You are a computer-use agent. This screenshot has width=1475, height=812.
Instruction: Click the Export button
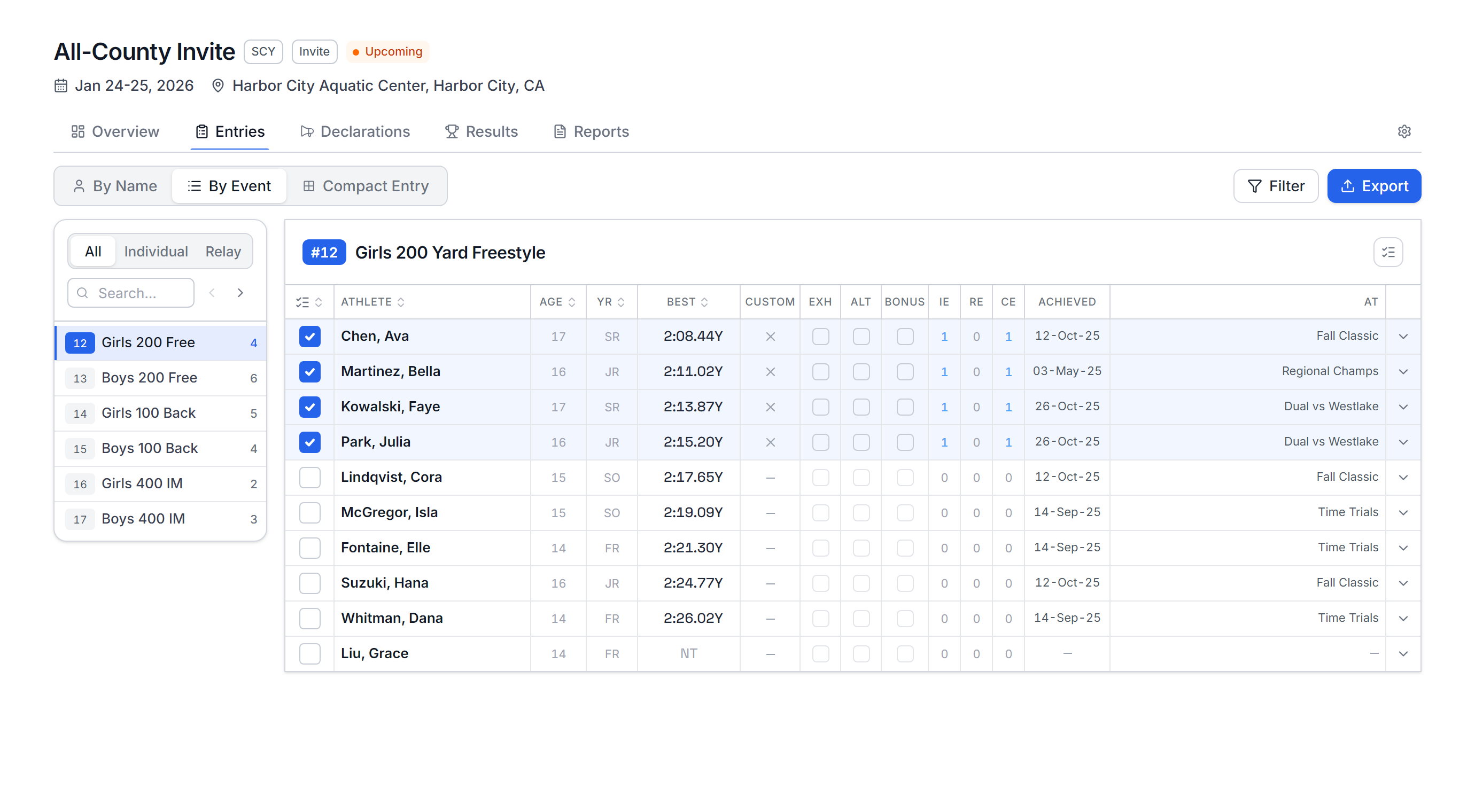click(x=1373, y=186)
